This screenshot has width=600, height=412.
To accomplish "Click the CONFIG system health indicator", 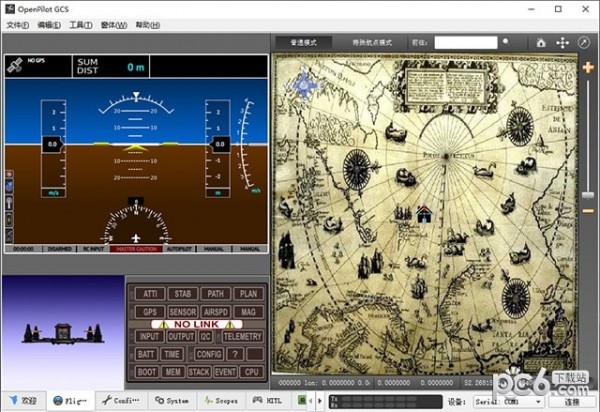I will (209, 354).
